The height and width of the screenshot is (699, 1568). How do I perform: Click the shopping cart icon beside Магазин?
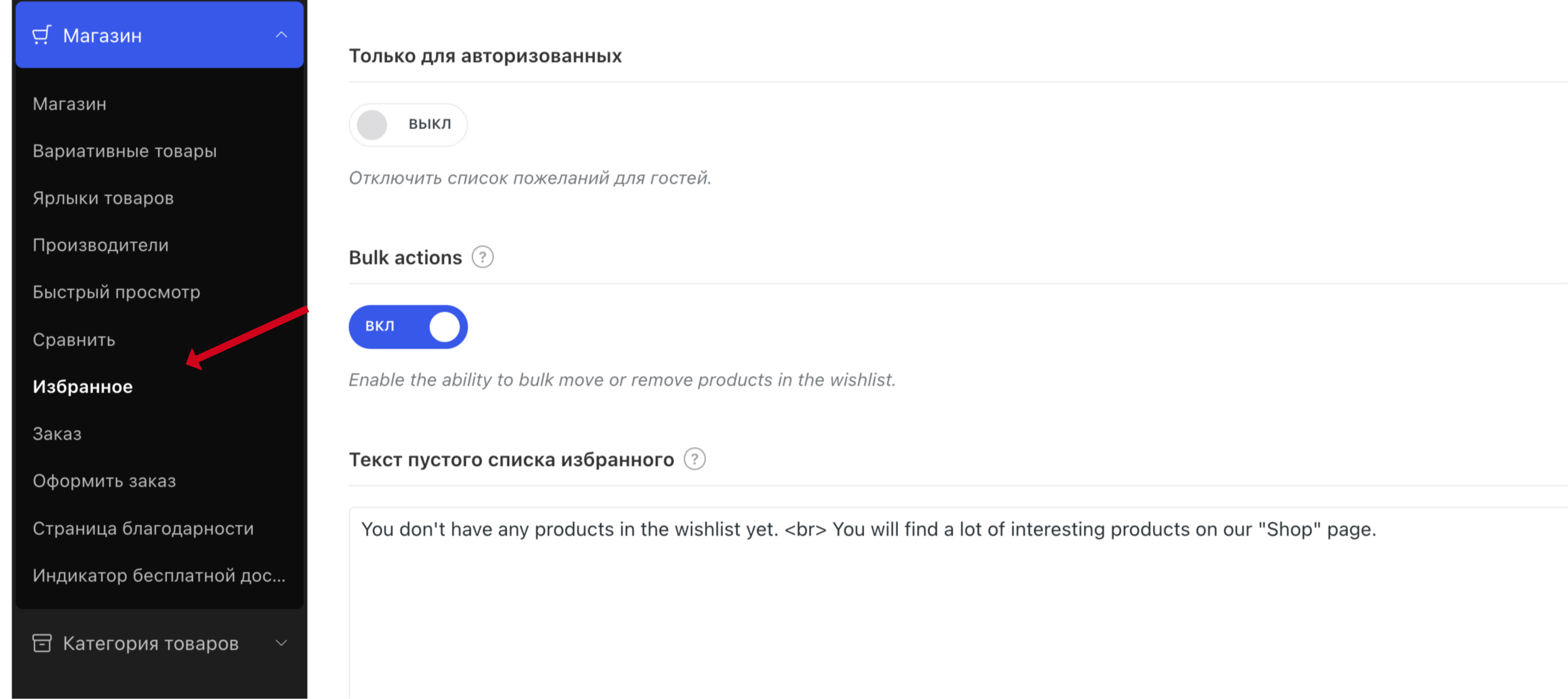[41, 35]
